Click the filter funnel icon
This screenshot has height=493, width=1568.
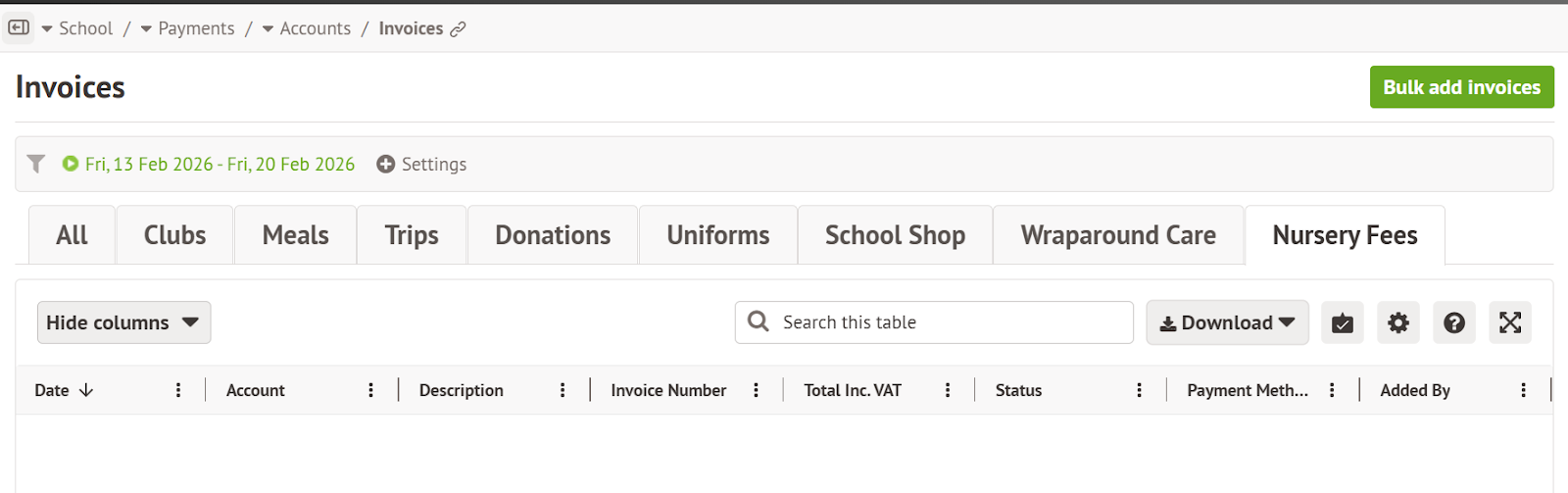click(36, 164)
